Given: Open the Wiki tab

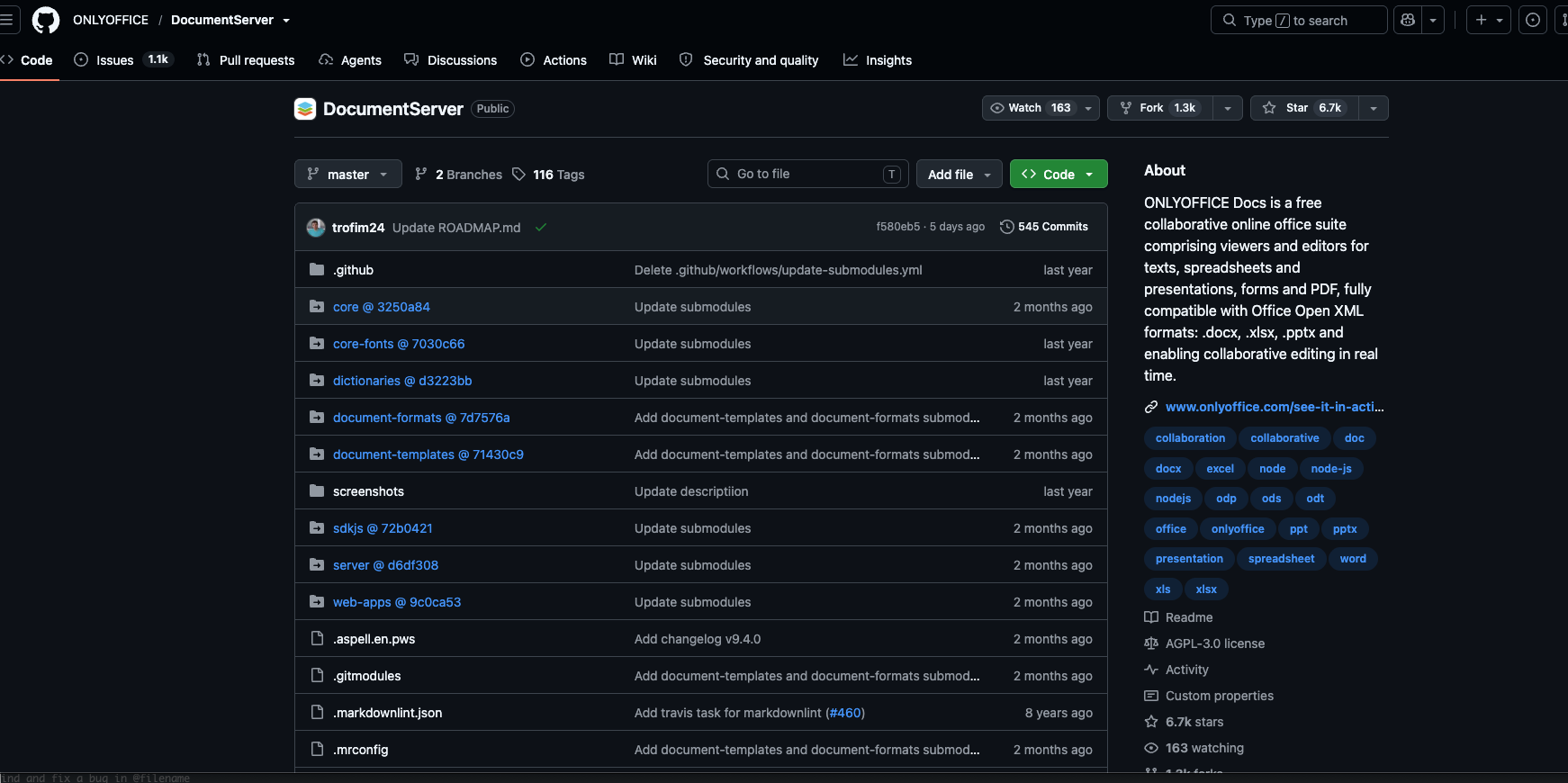Looking at the screenshot, I should (x=633, y=60).
